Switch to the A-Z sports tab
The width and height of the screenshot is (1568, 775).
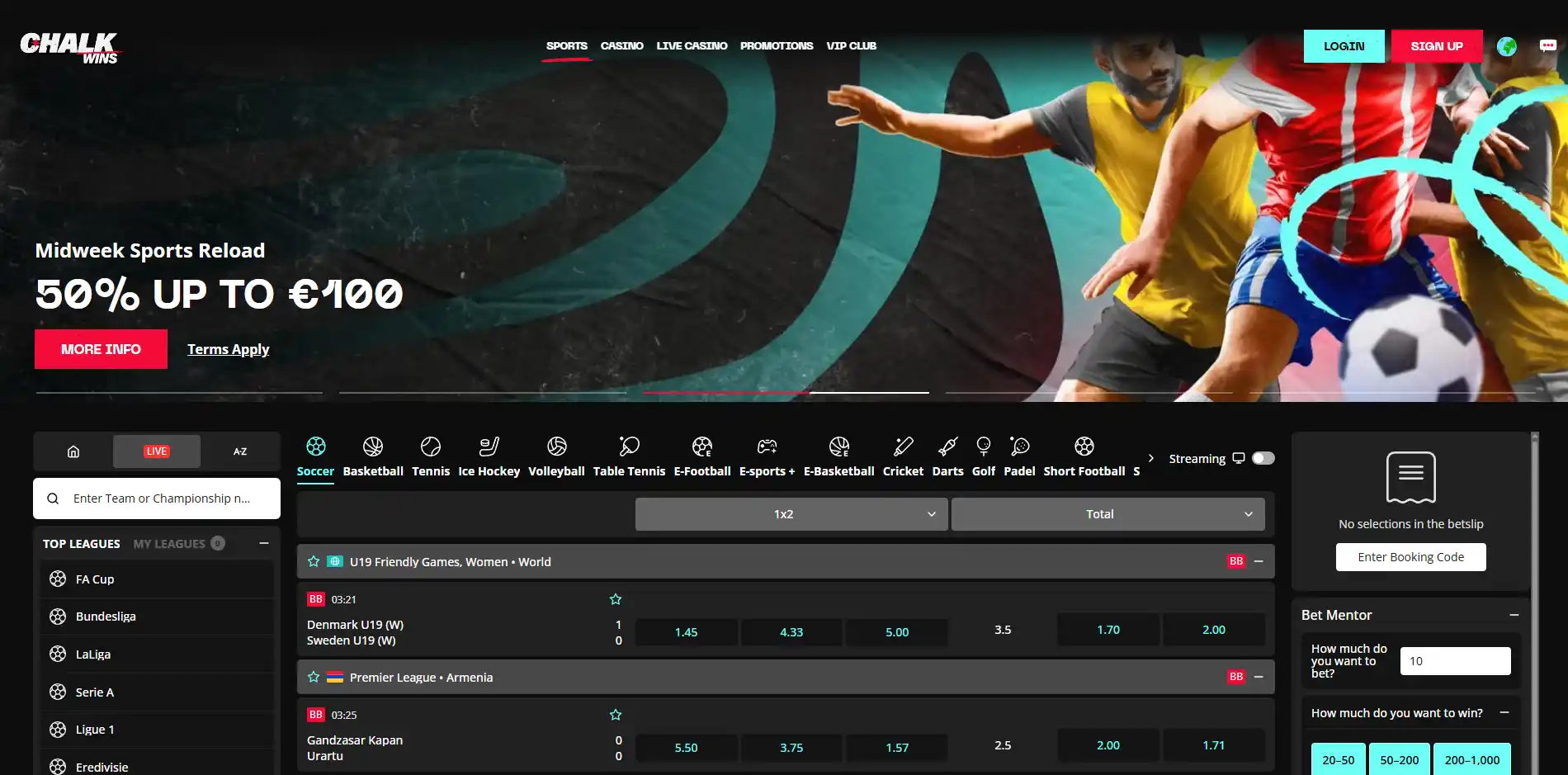[x=240, y=451]
